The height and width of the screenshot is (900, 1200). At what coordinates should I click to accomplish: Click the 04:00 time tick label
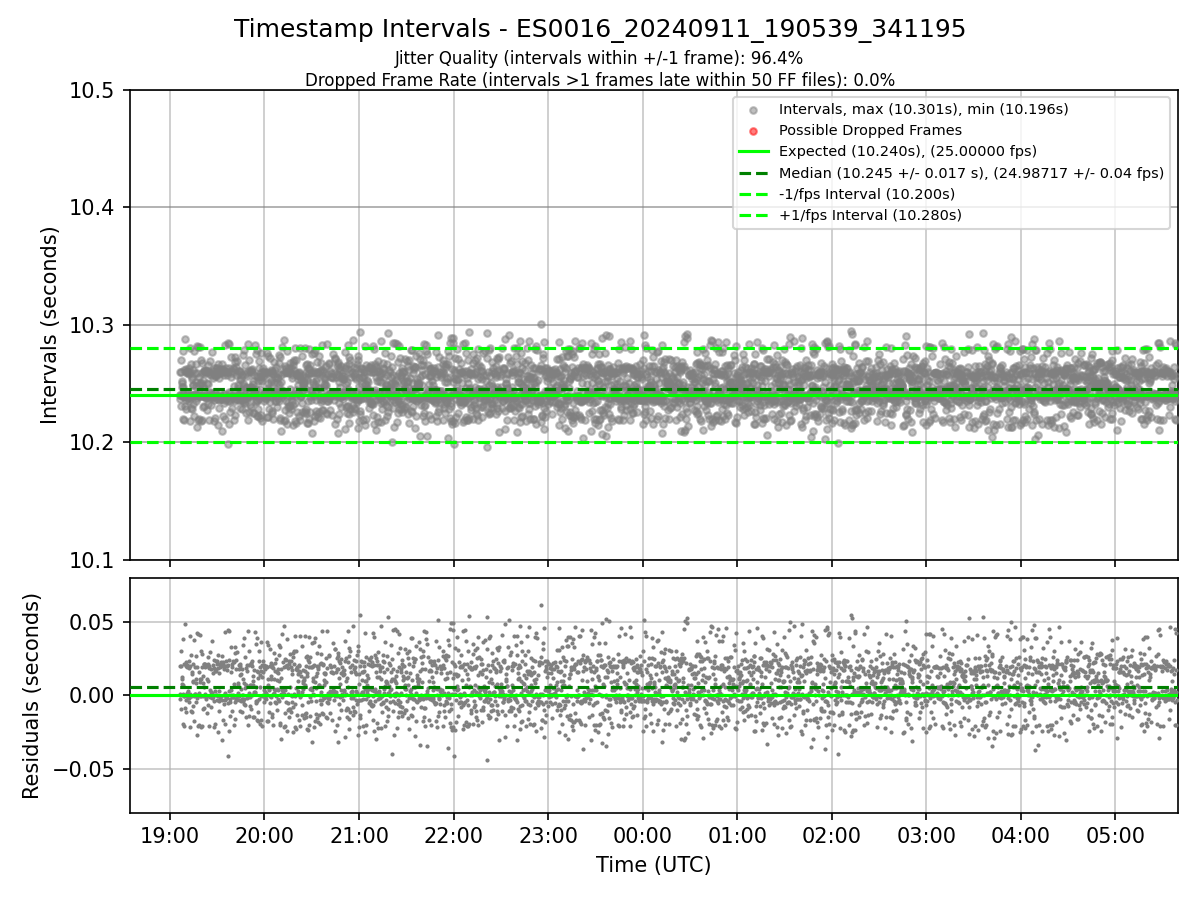1021,835
